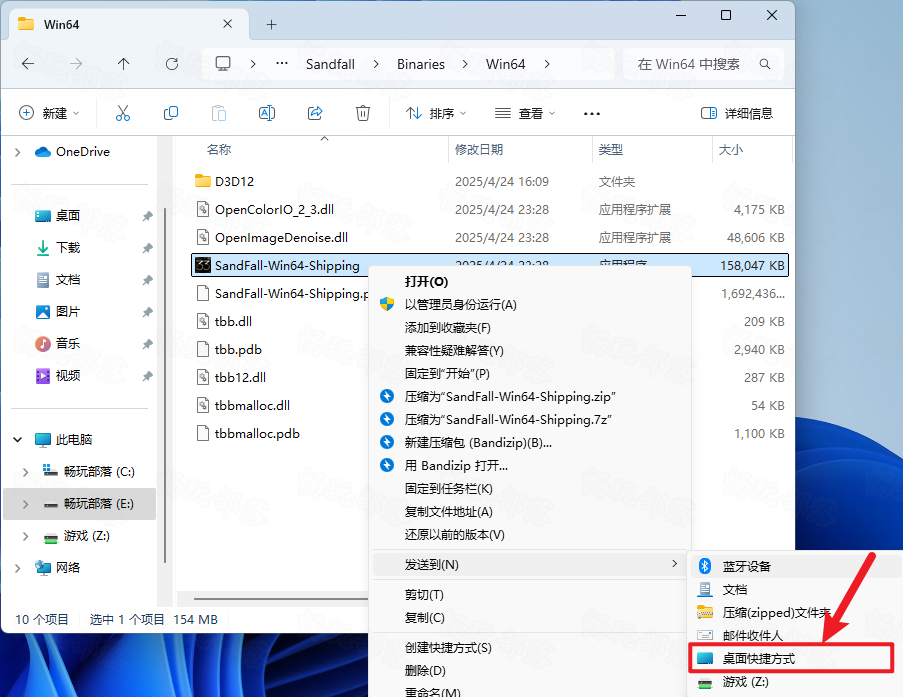Expand the 网络 (Network) node
903x697 pixels.
pos(18,568)
